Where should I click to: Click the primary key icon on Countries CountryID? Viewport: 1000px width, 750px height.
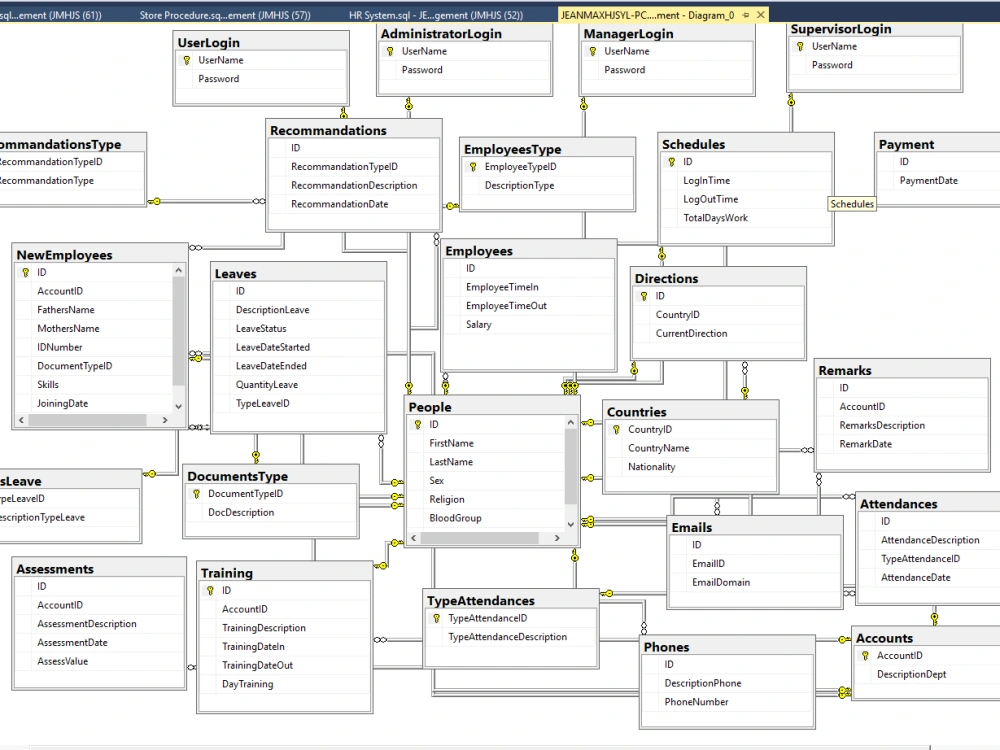(613, 428)
